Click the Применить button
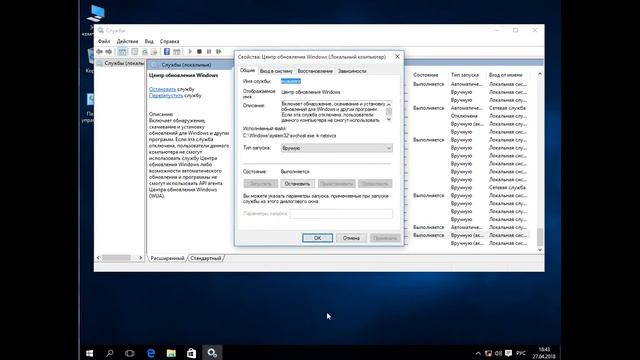 tap(385, 238)
